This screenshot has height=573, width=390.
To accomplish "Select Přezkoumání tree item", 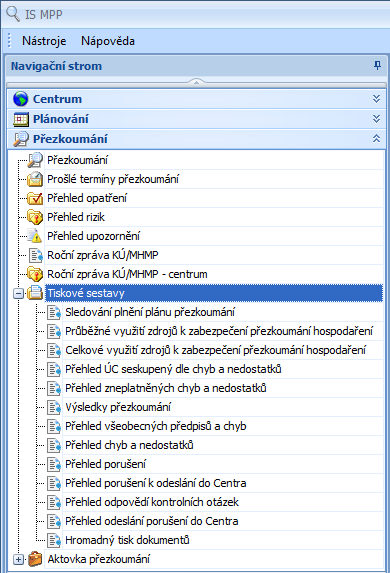I will coord(77,160).
